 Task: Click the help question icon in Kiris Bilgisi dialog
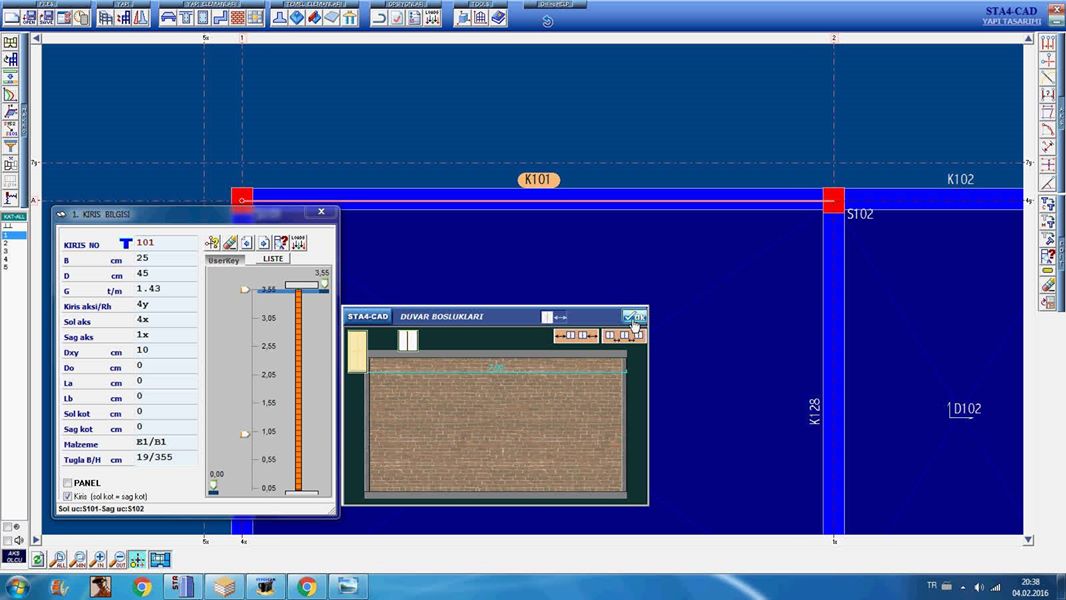pos(281,243)
